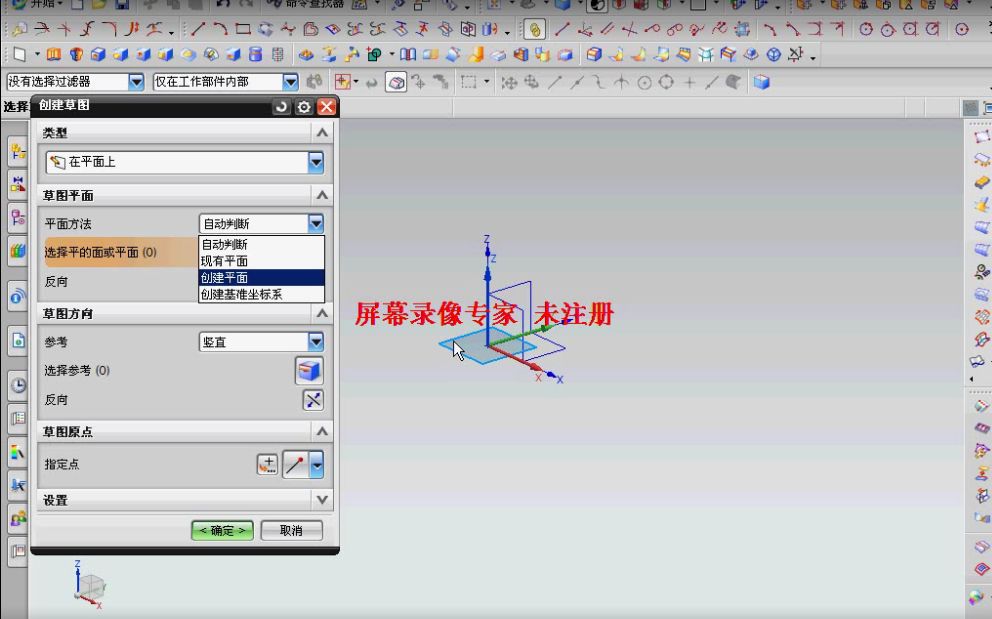This screenshot has width=992, height=619.
Task: Select the reverse direction icon in 草图方向
Action: tap(313, 399)
